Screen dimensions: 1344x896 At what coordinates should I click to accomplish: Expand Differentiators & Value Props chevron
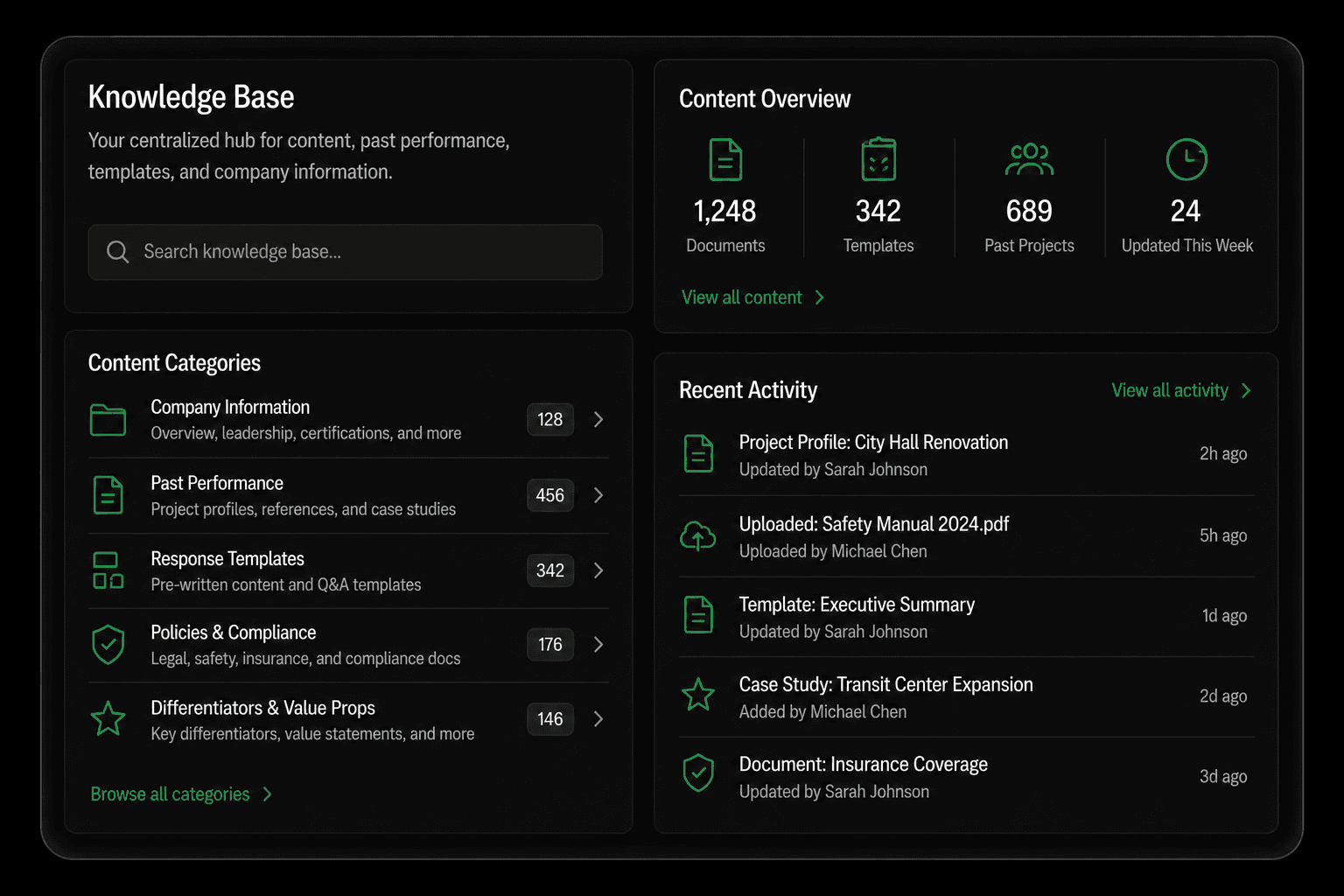point(598,719)
